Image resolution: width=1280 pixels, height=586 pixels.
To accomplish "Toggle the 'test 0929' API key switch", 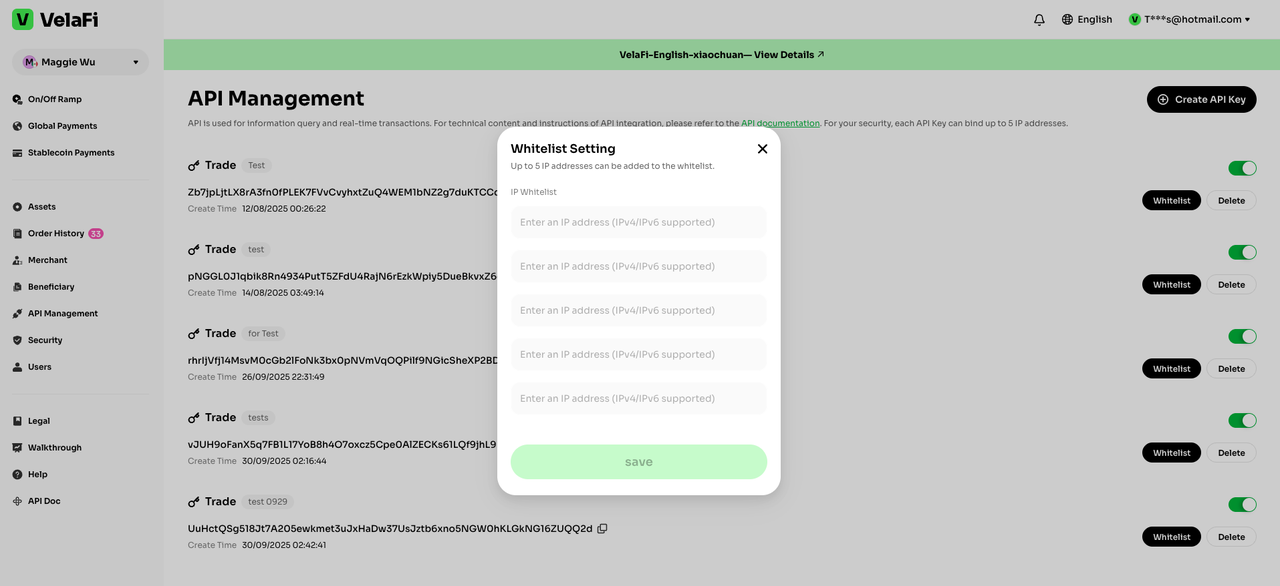I will (x=1242, y=504).
